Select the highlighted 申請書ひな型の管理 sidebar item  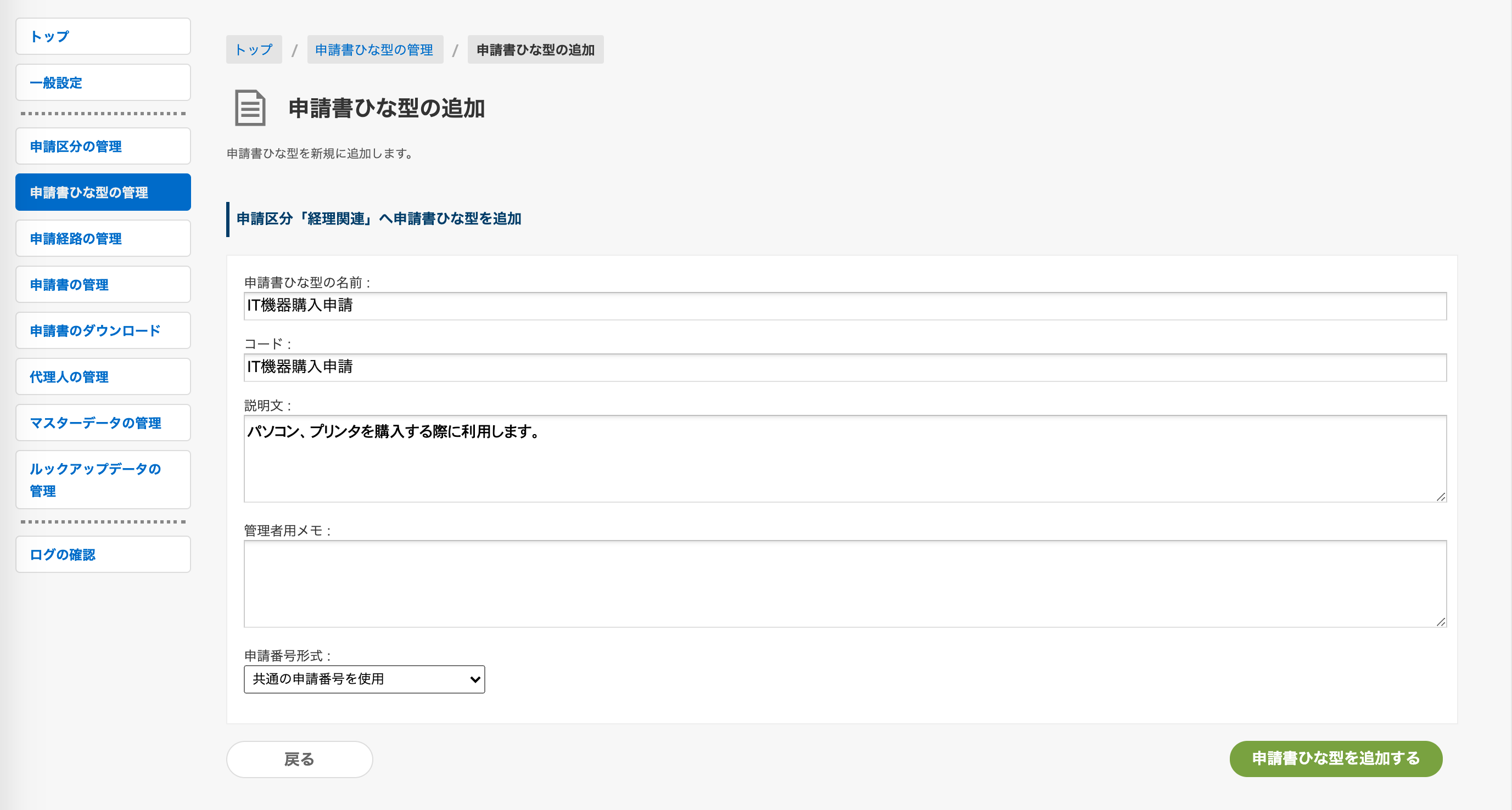coord(103,193)
